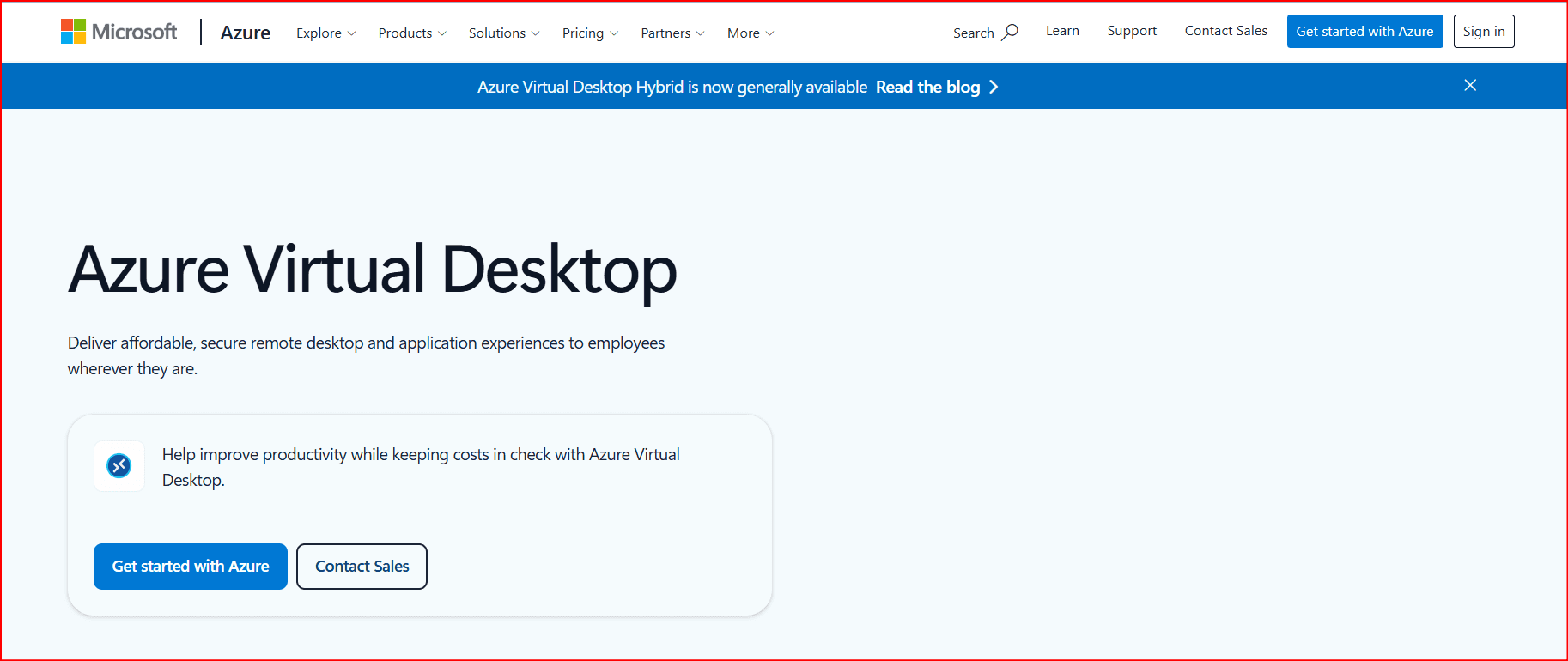Click the chevron arrow after Read the blog
Image resolution: width=1568 pixels, height=661 pixels.
(x=994, y=87)
